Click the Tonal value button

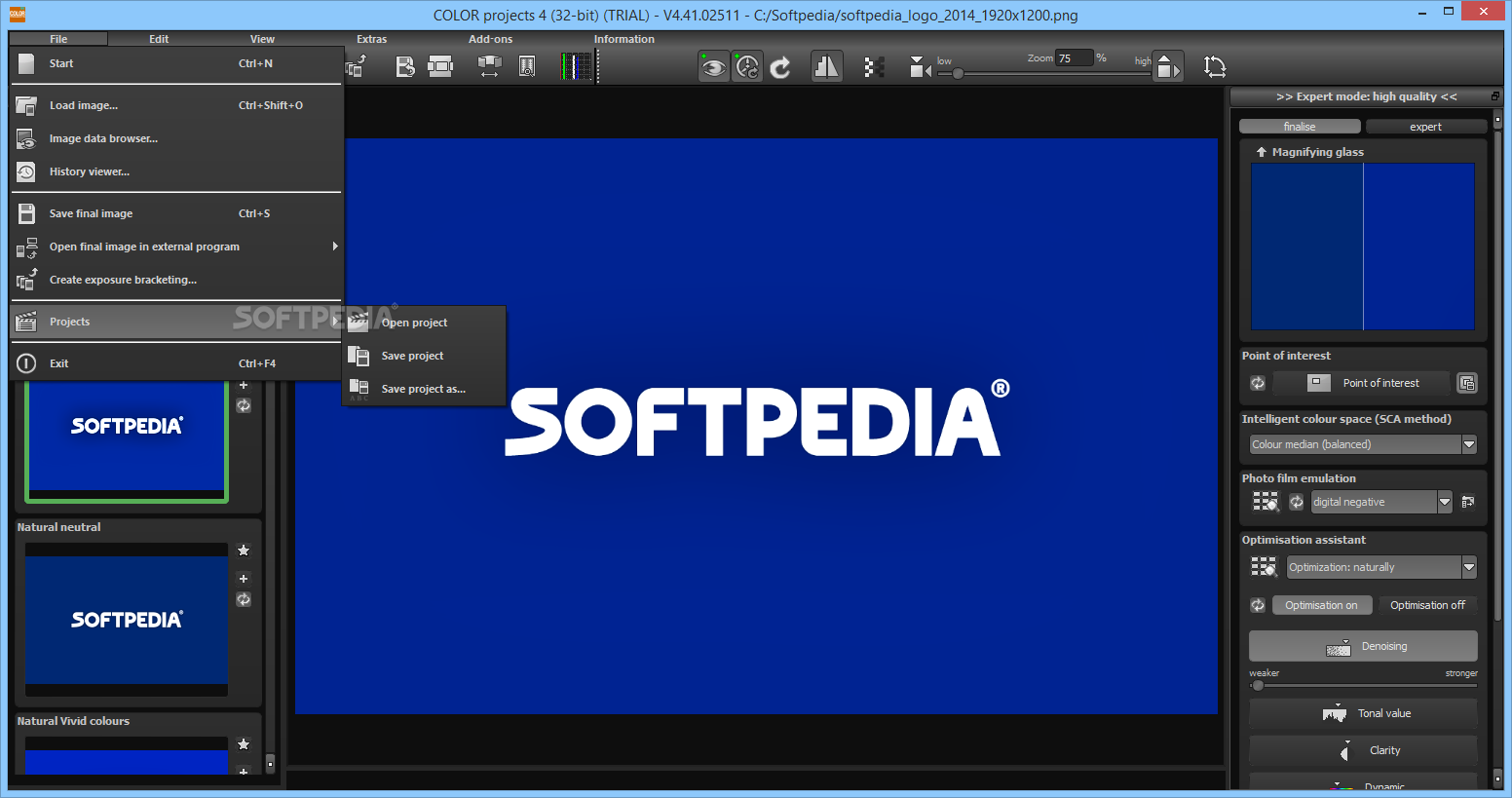(x=1363, y=713)
